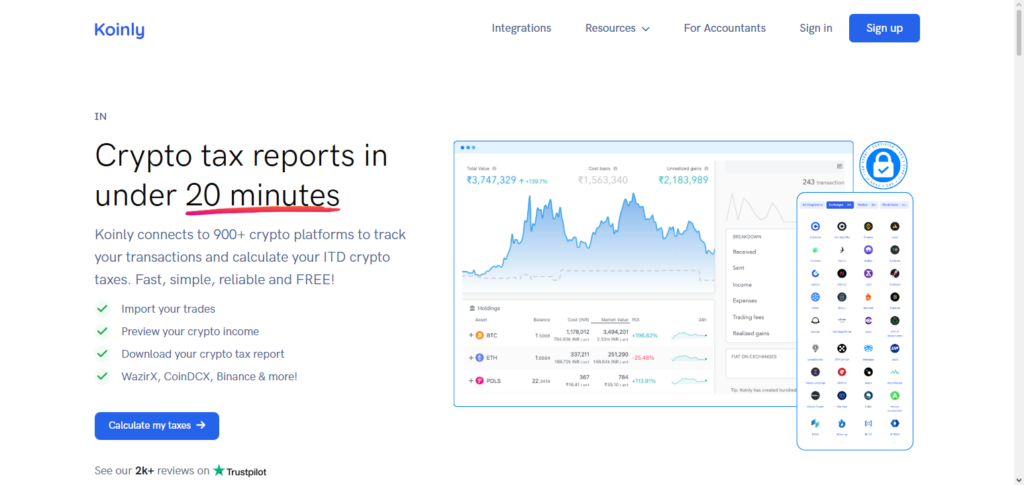Screen dimensions: 1024x485
Task: Expand the BTC holdings row plus sign
Action: pos(470,334)
